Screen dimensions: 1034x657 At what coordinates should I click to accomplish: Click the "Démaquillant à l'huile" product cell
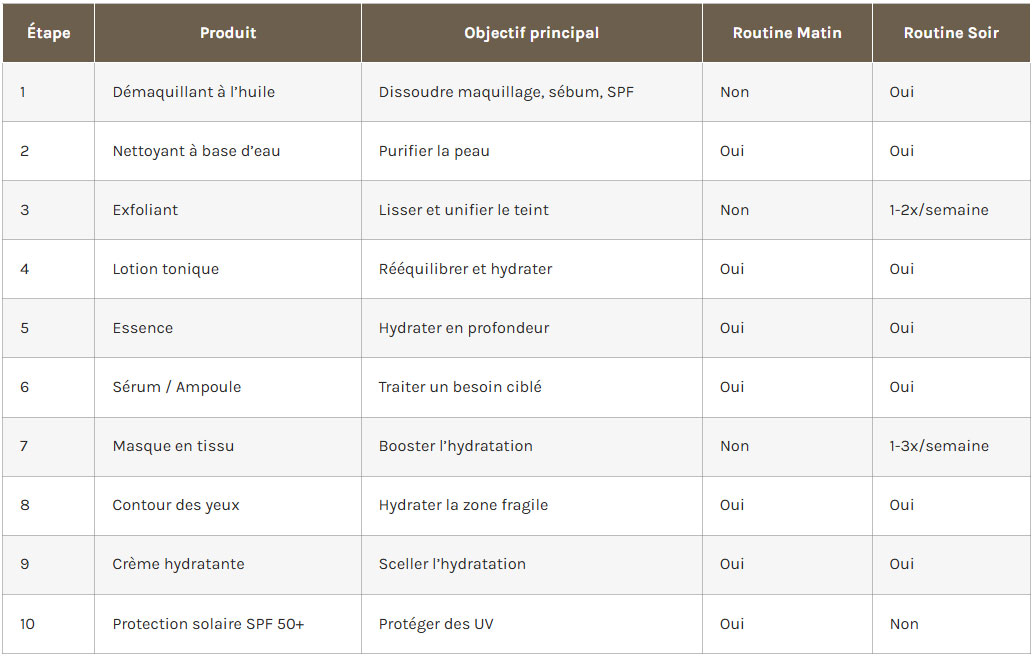pyautogui.click(x=193, y=92)
